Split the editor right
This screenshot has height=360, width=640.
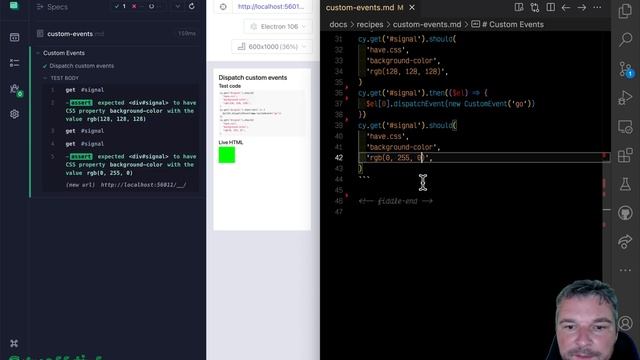(x=550, y=7)
